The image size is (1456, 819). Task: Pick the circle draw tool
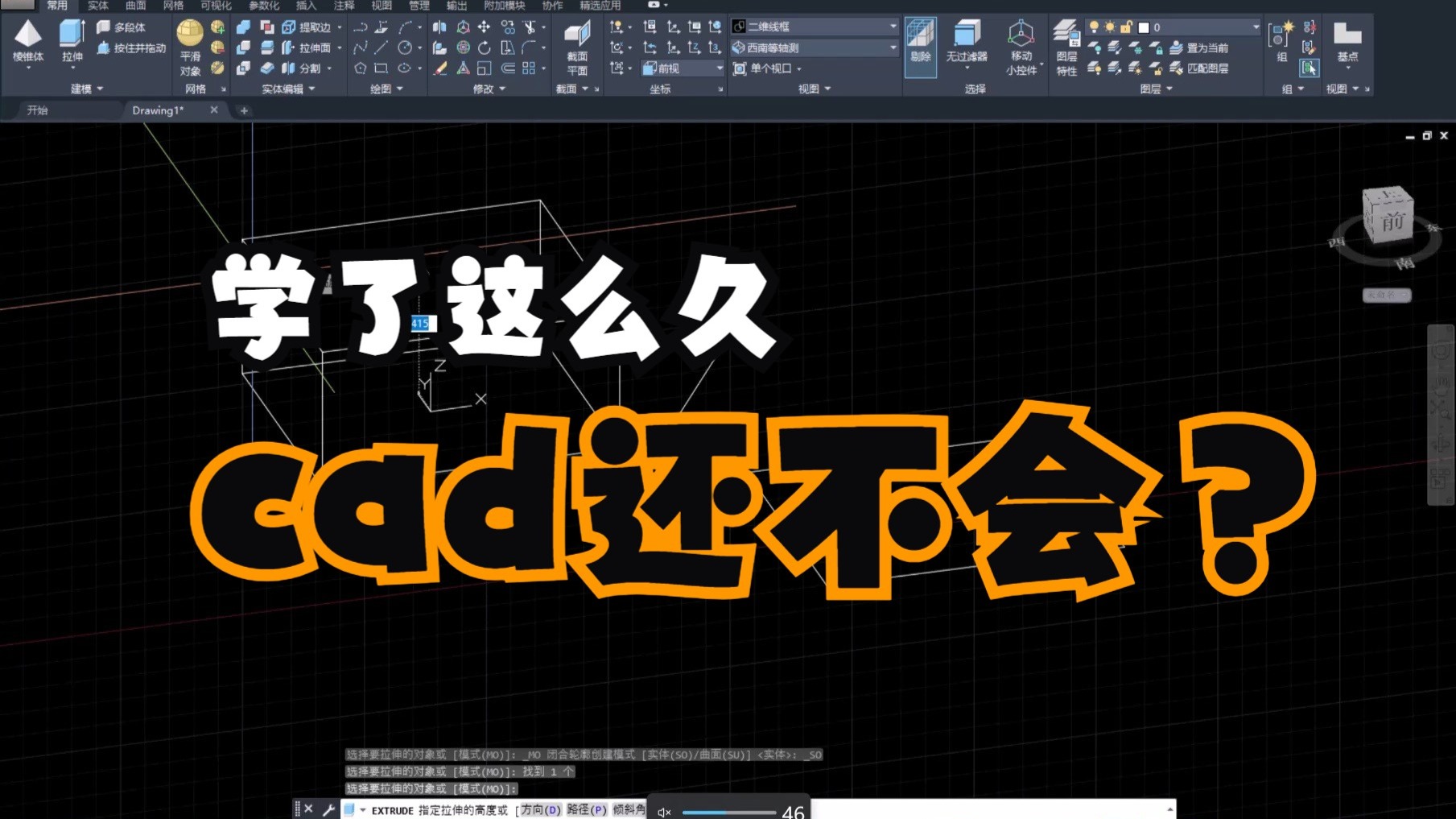point(405,48)
